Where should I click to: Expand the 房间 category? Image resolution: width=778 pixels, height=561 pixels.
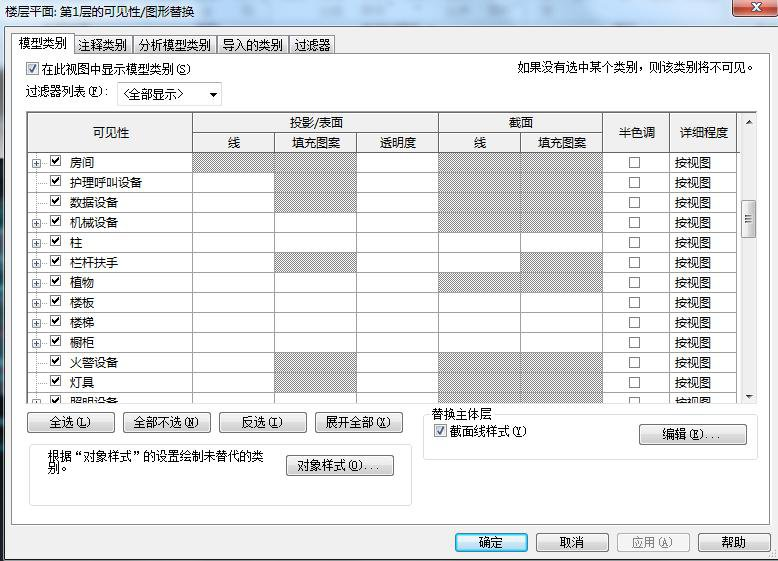tap(36, 163)
